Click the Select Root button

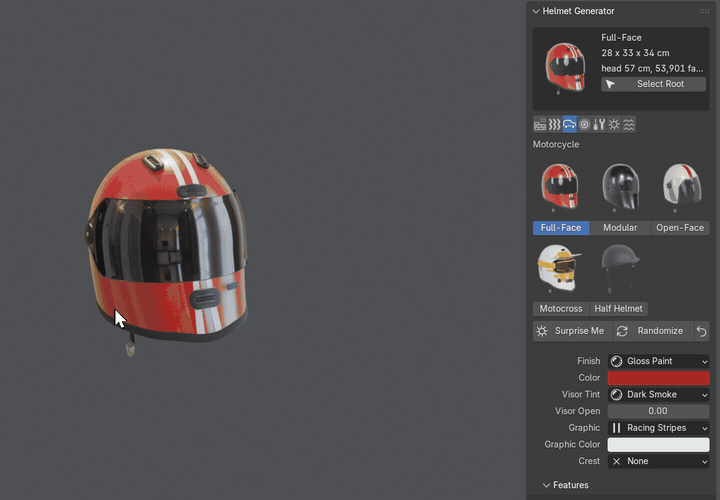[x=653, y=84]
